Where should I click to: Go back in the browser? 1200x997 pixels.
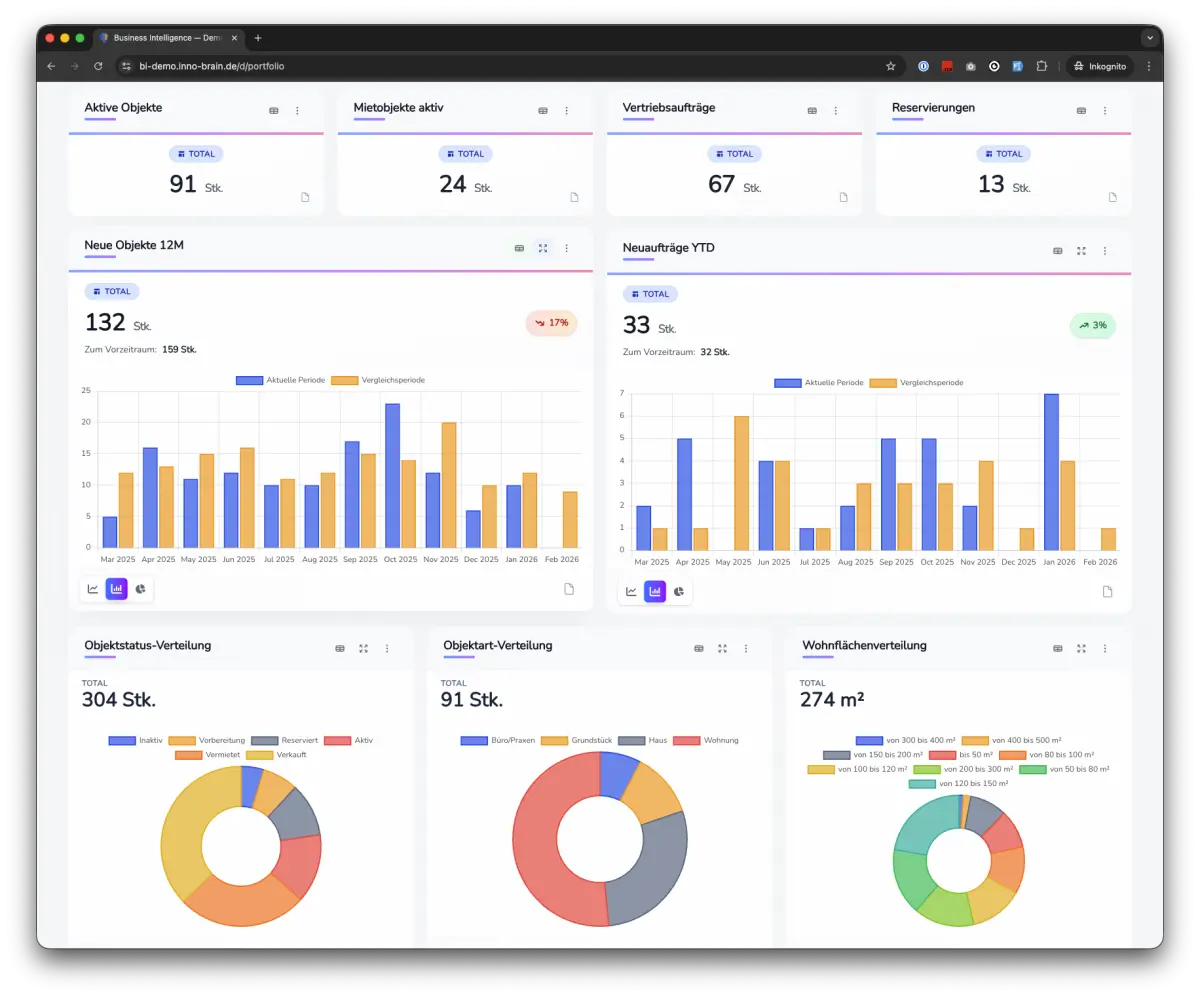coord(52,66)
